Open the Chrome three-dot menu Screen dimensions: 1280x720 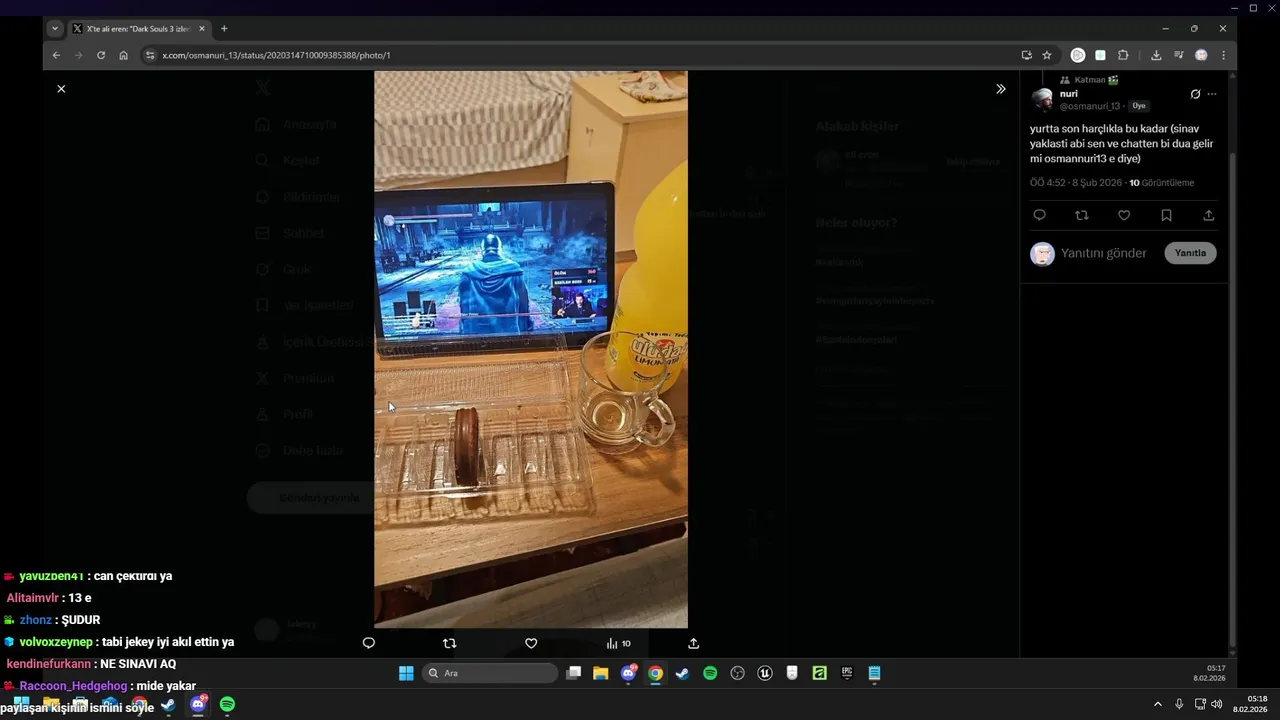tap(1223, 55)
